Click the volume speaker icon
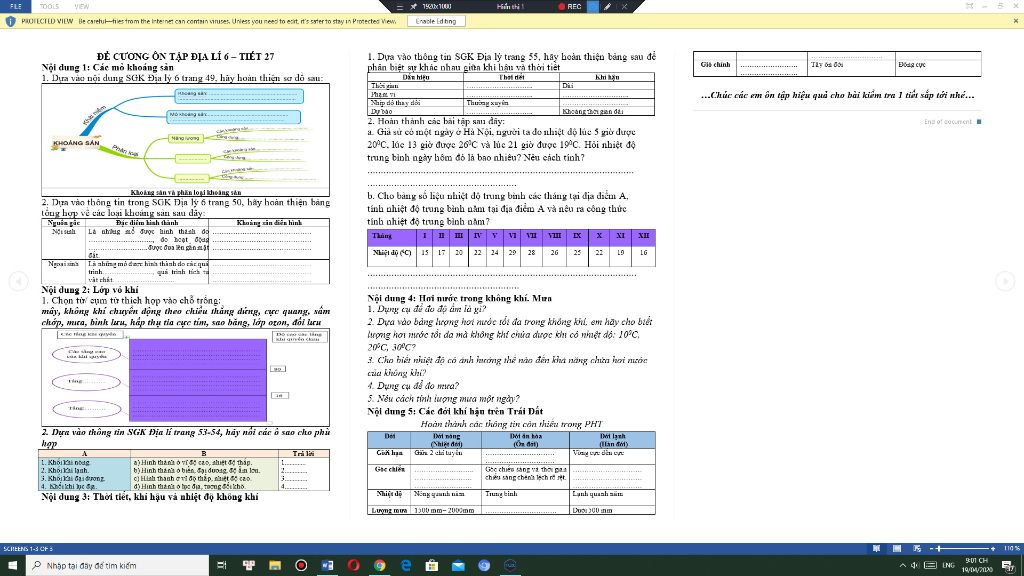 (x=915, y=566)
